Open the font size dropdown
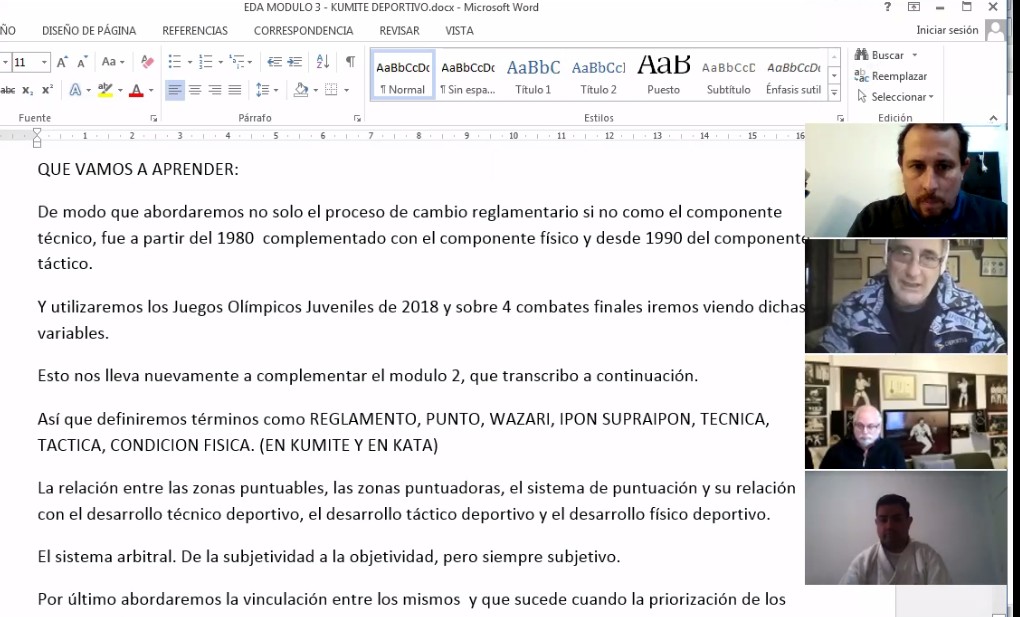Image resolution: width=1020 pixels, height=617 pixels. tap(44, 62)
